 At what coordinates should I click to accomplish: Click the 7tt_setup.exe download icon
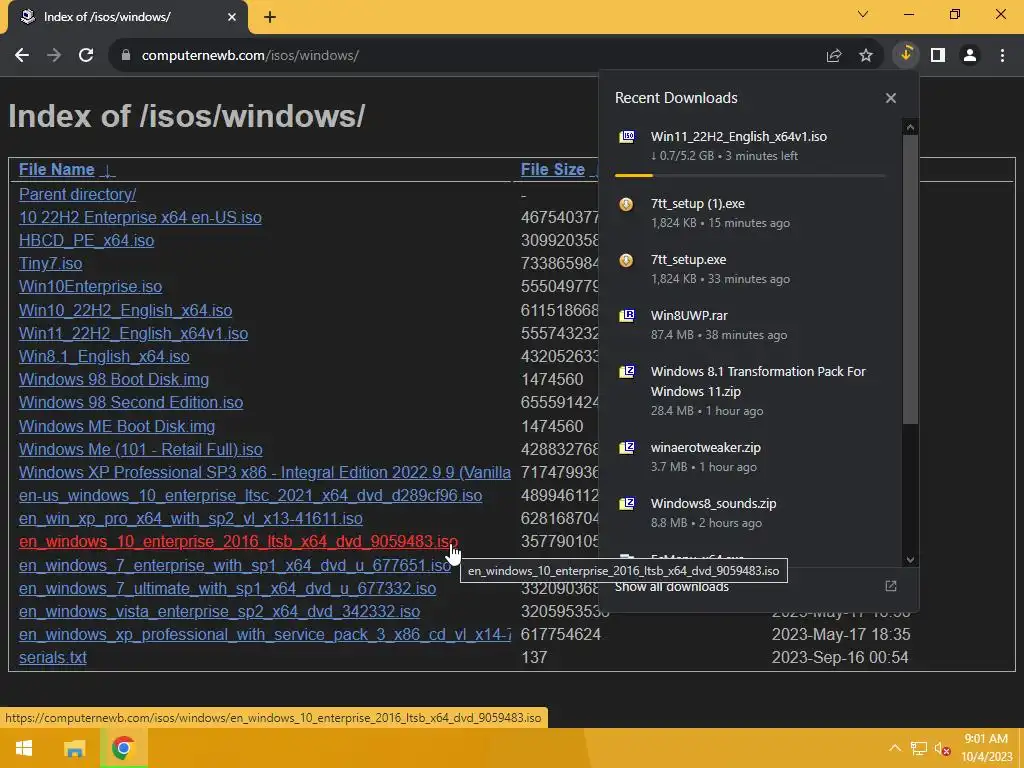pos(626,261)
